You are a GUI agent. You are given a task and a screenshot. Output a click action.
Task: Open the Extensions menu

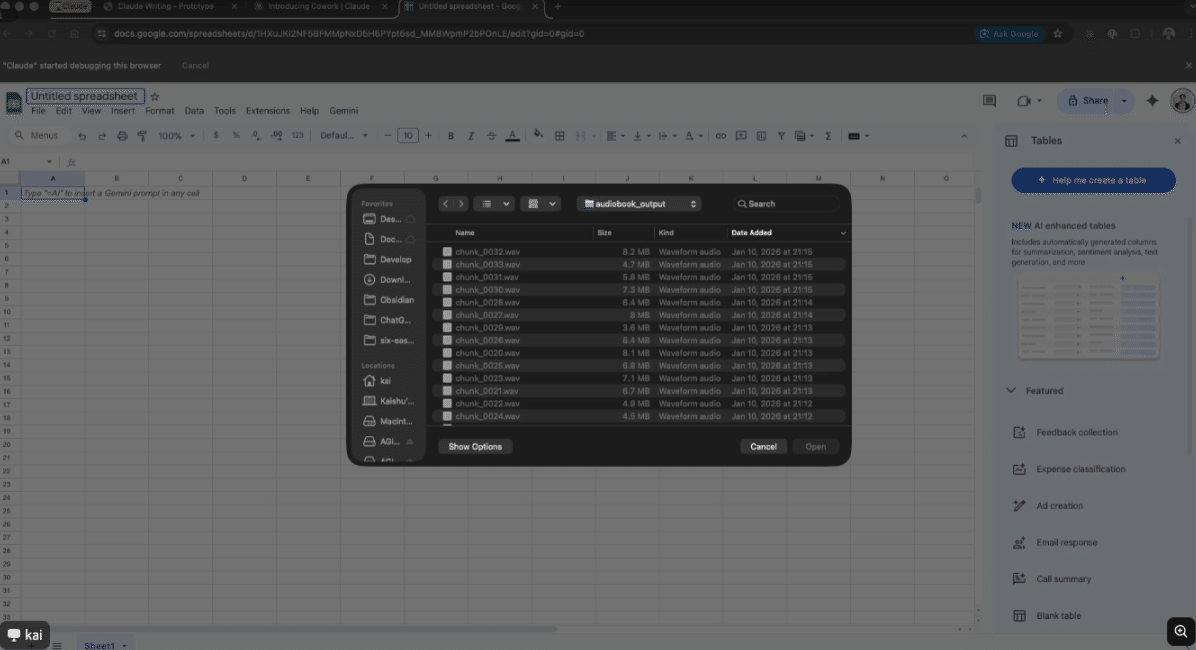[x=267, y=111]
